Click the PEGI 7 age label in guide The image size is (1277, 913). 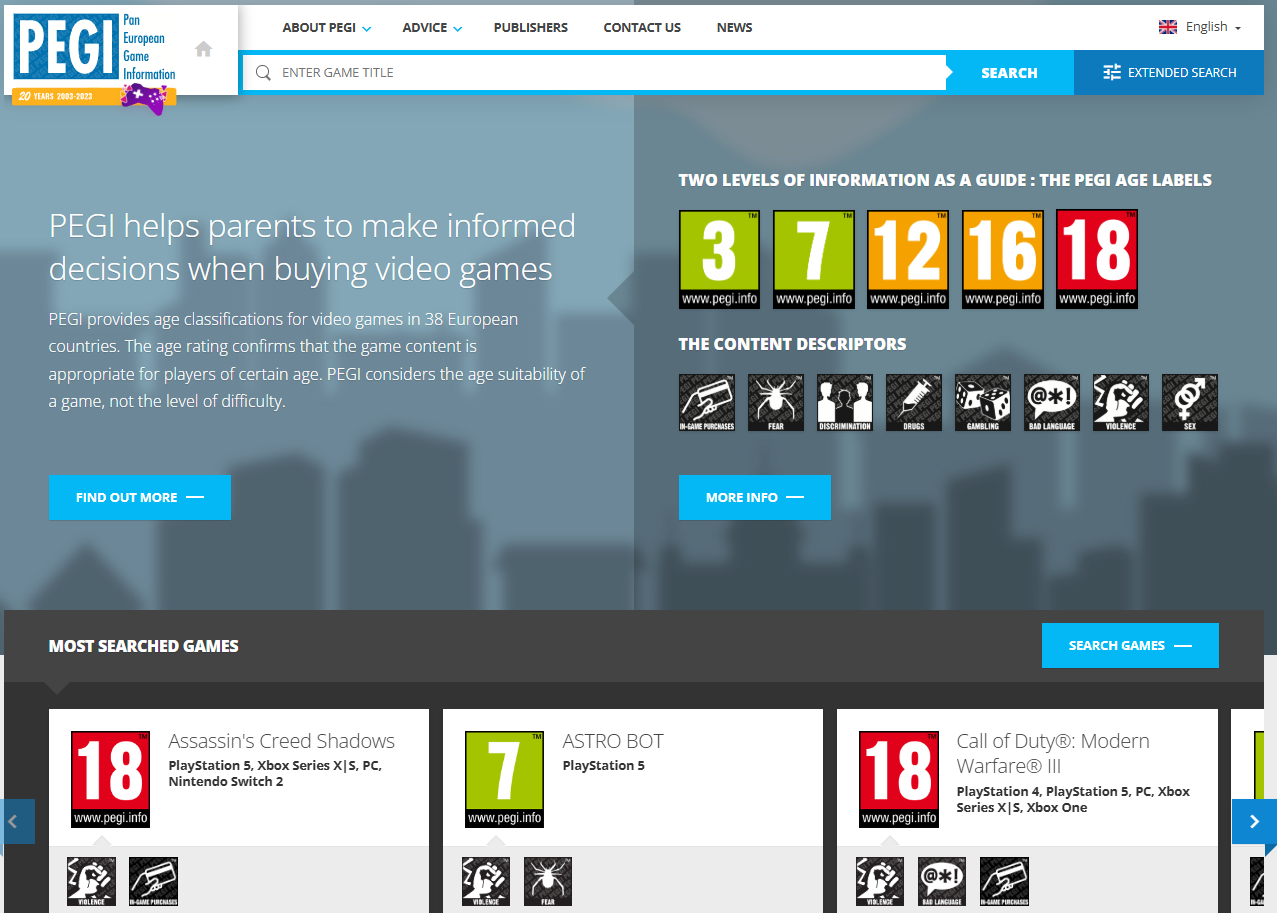point(814,259)
